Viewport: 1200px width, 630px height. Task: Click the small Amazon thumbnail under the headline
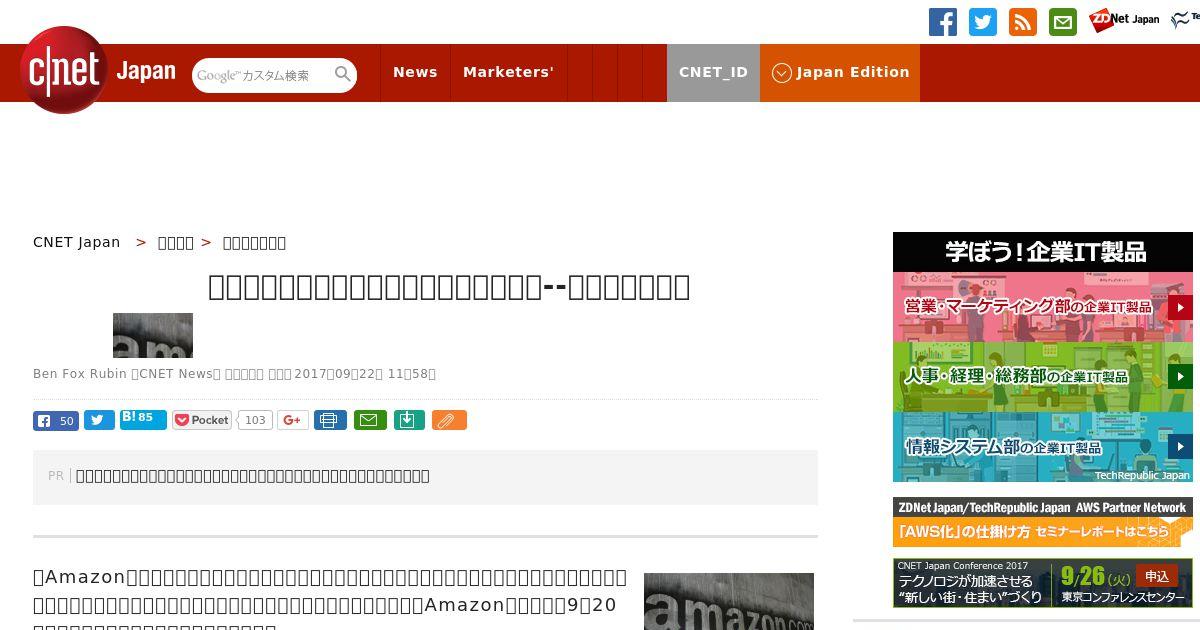click(x=153, y=335)
